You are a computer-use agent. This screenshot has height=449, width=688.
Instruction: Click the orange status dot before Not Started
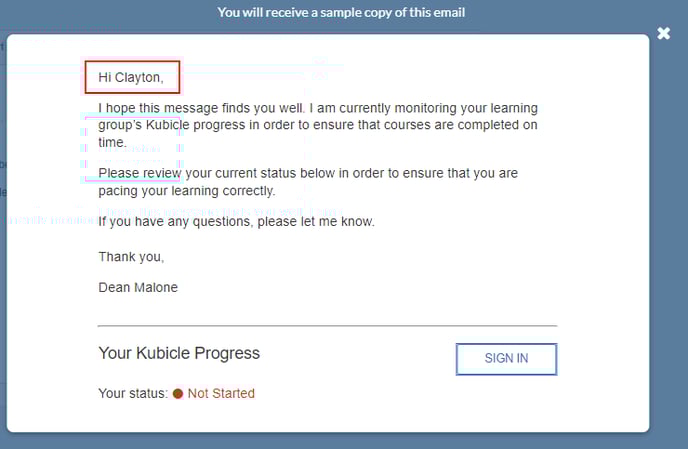[178, 394]
